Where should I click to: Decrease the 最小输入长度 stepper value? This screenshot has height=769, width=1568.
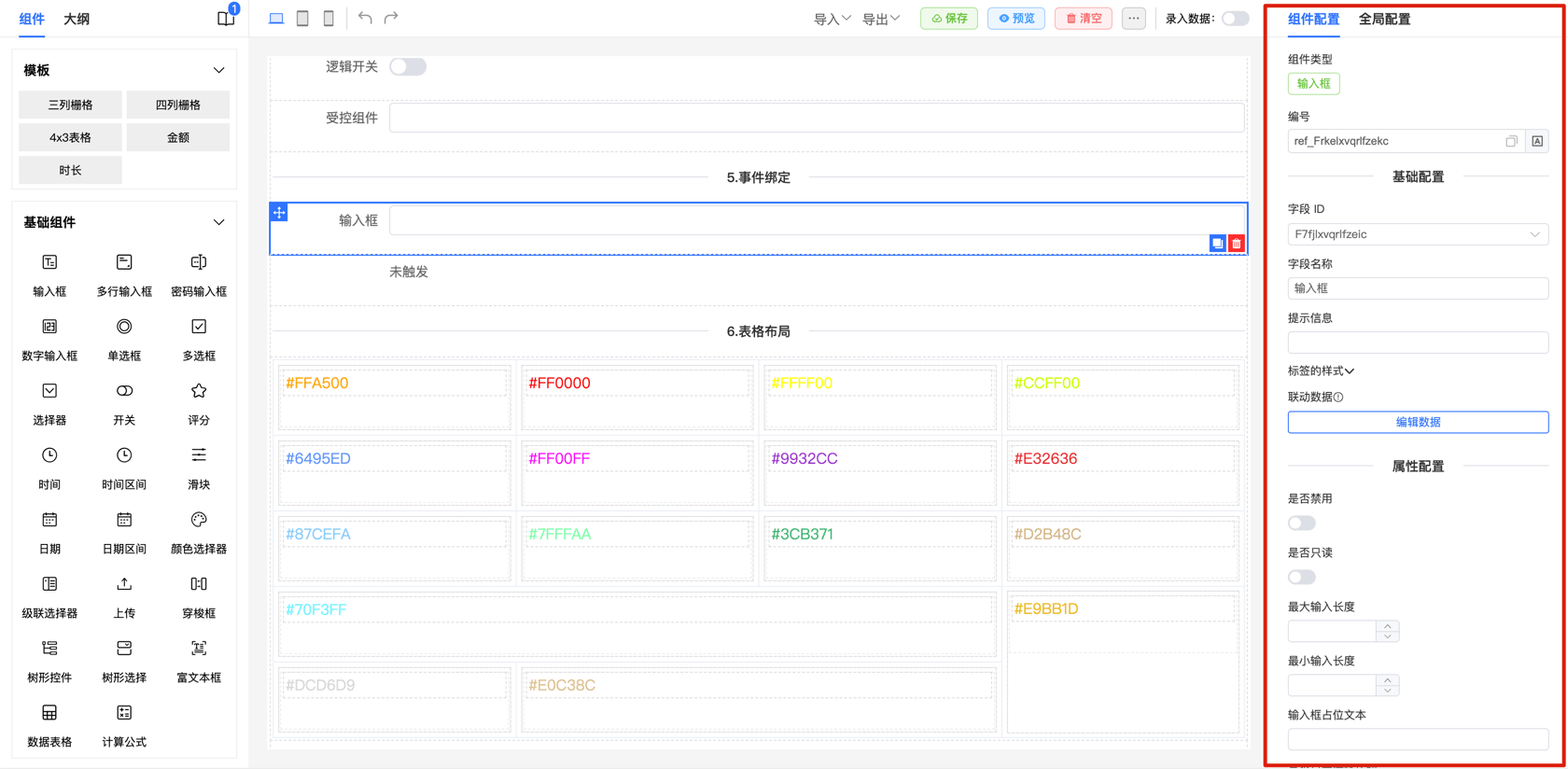point(1388,691)
